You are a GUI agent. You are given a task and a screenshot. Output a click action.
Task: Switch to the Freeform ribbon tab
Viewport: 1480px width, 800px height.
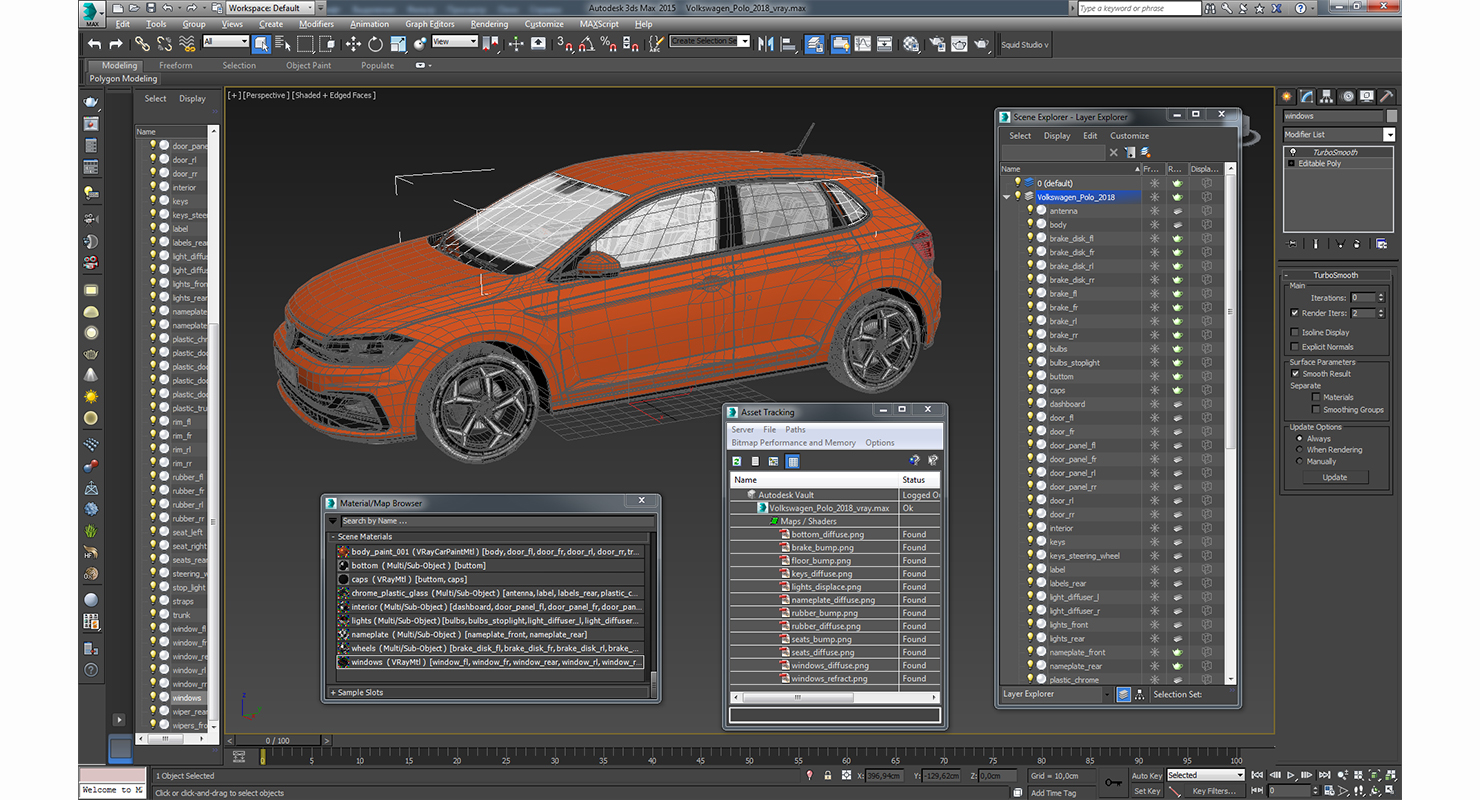pos(176,65)
